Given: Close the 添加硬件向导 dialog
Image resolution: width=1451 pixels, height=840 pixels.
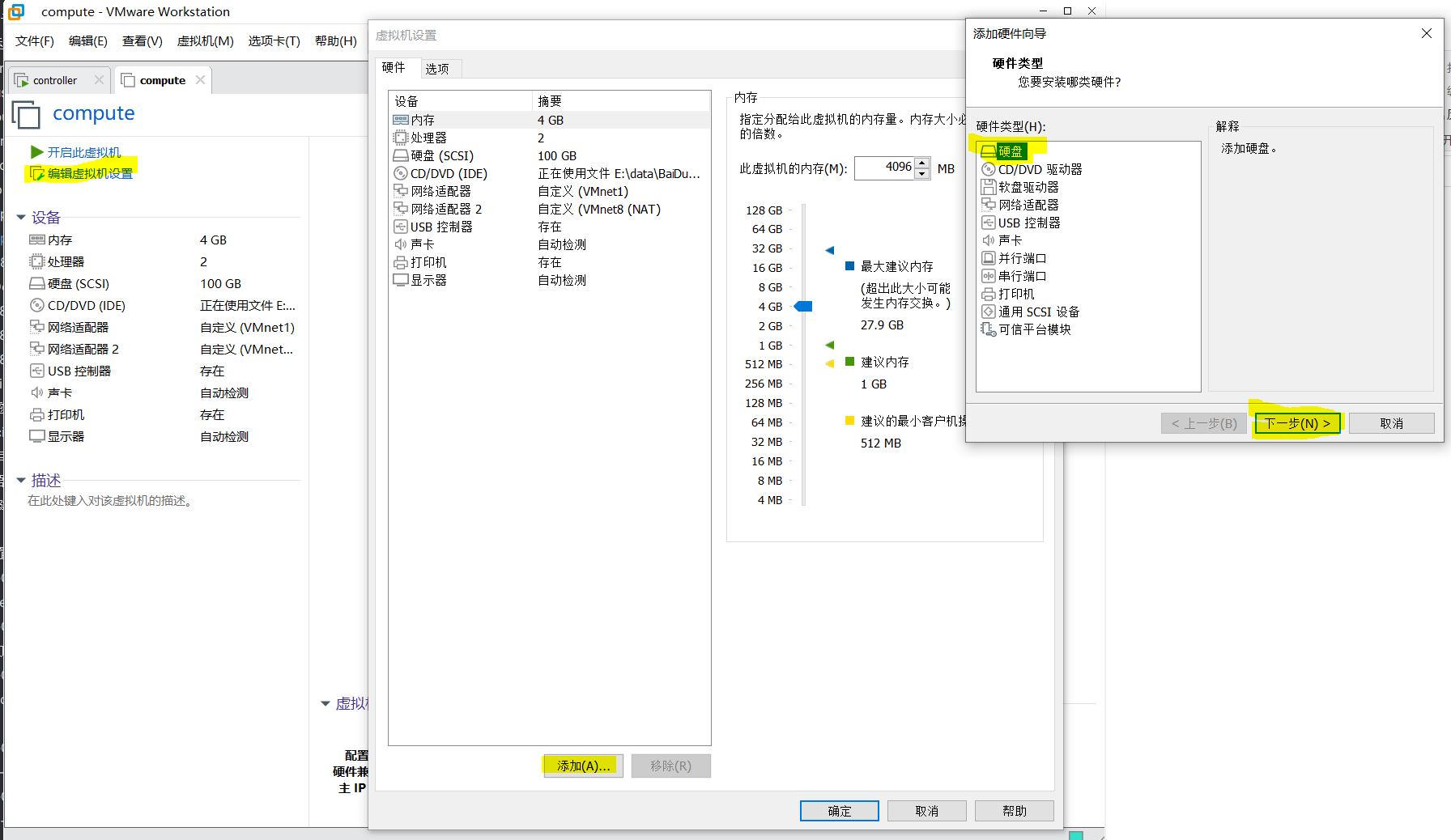Looking at the screenshot, I should click(1427, 33).
